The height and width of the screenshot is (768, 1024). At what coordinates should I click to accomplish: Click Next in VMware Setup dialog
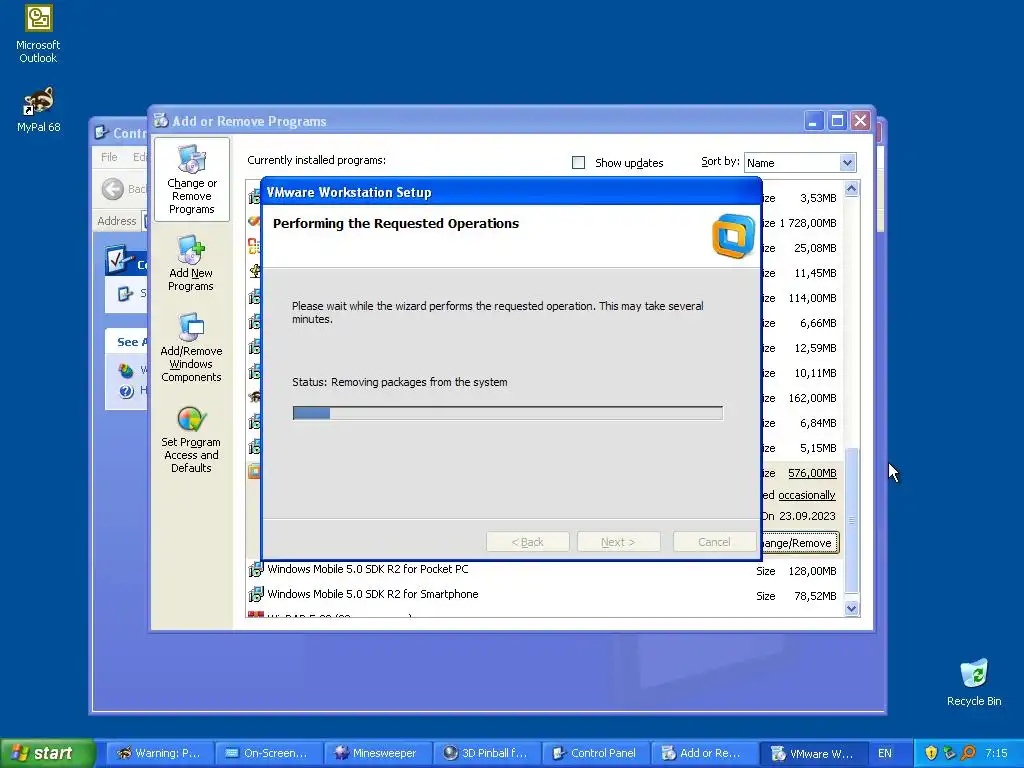(x=618, y=542)
